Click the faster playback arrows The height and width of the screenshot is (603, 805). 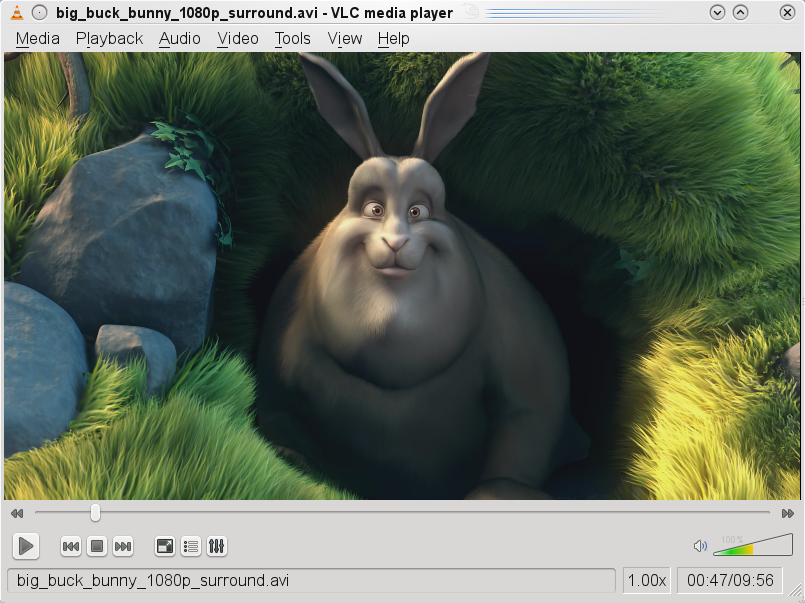(789, 512)
